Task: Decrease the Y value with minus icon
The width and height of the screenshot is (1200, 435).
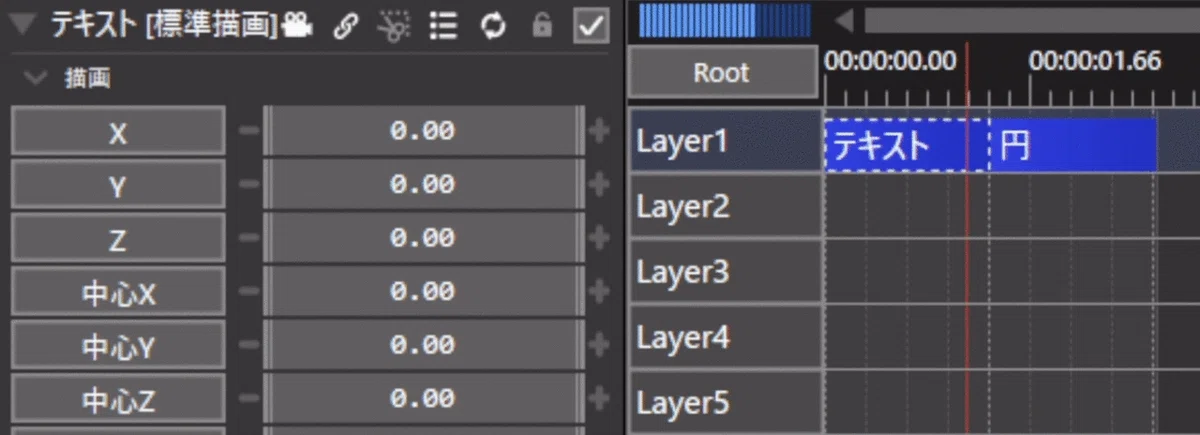Action: [x=250, y=185]
